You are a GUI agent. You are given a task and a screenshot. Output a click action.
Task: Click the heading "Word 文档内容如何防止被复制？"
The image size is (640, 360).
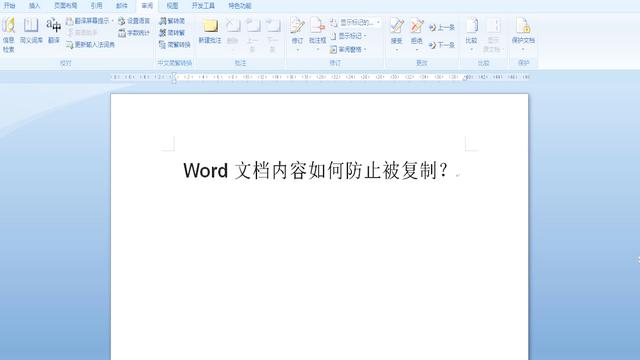[316, 171]
